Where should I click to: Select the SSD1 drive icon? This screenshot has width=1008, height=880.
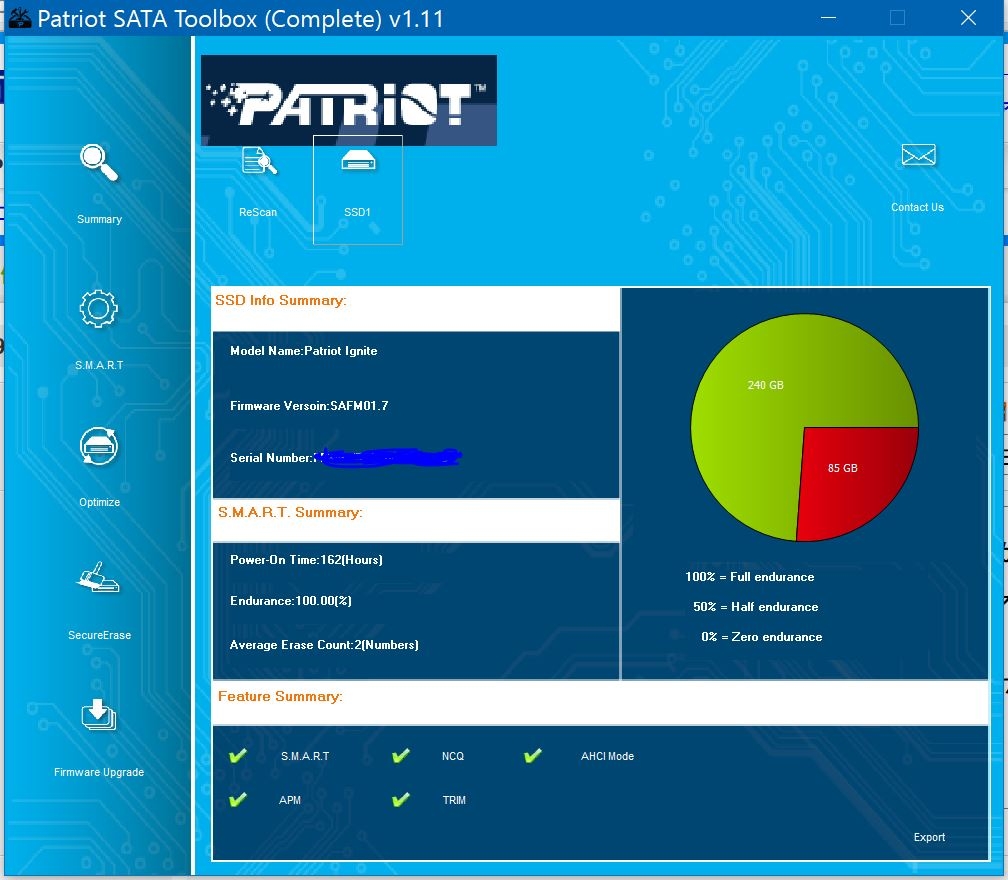(358, 160)
